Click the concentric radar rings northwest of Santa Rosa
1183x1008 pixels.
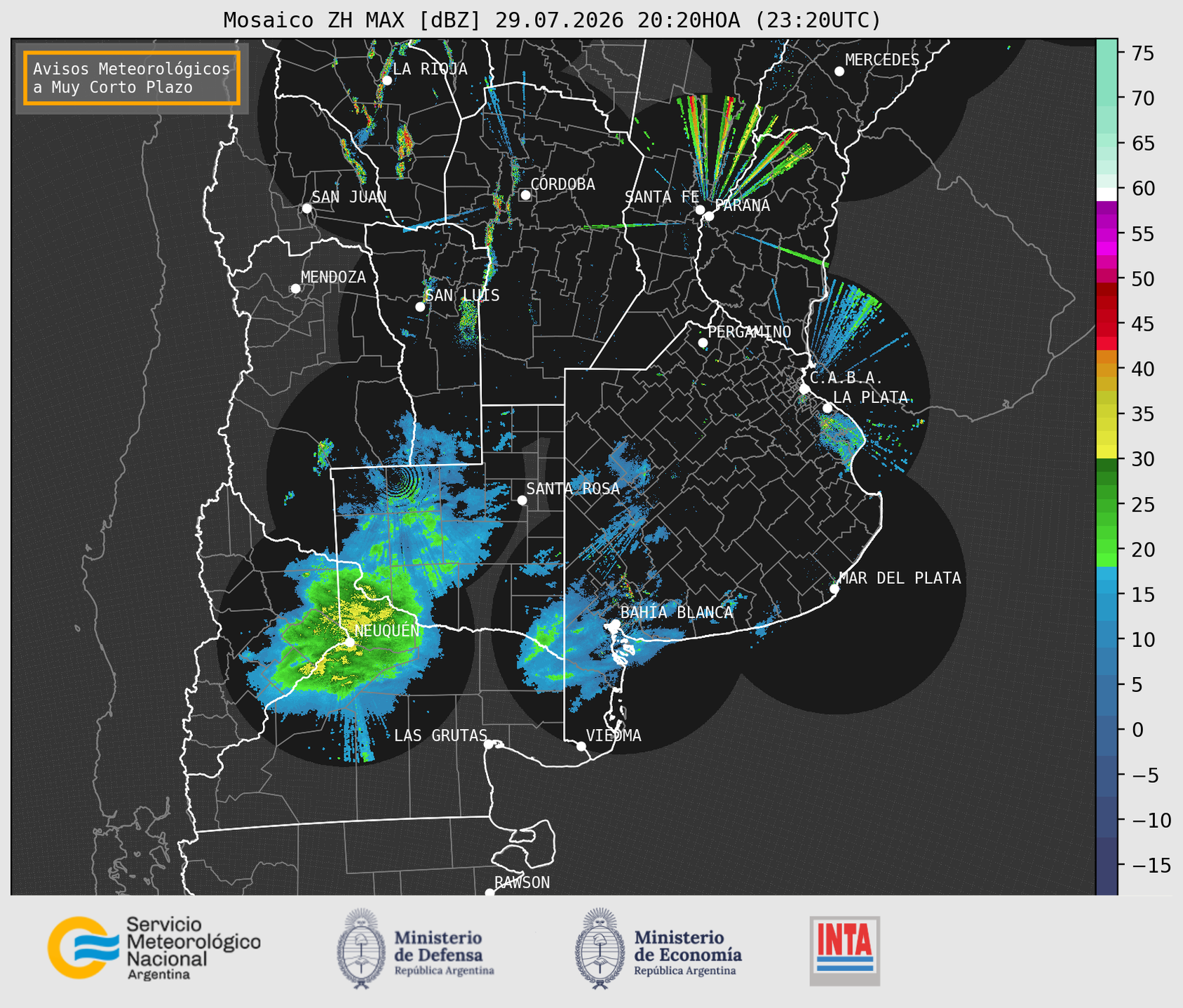402,483
